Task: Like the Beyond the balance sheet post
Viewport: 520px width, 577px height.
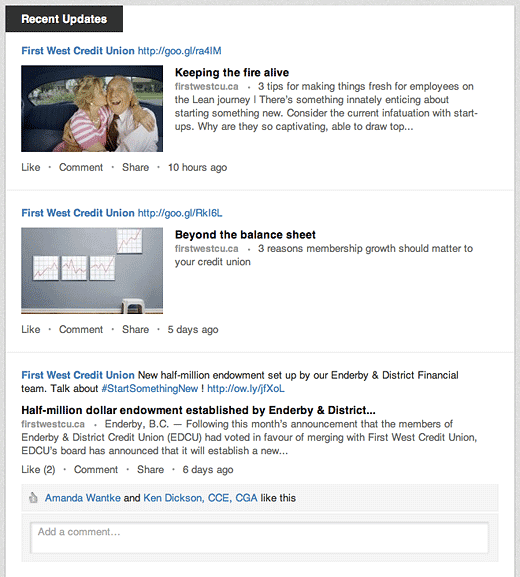Action: click(31, 329)
